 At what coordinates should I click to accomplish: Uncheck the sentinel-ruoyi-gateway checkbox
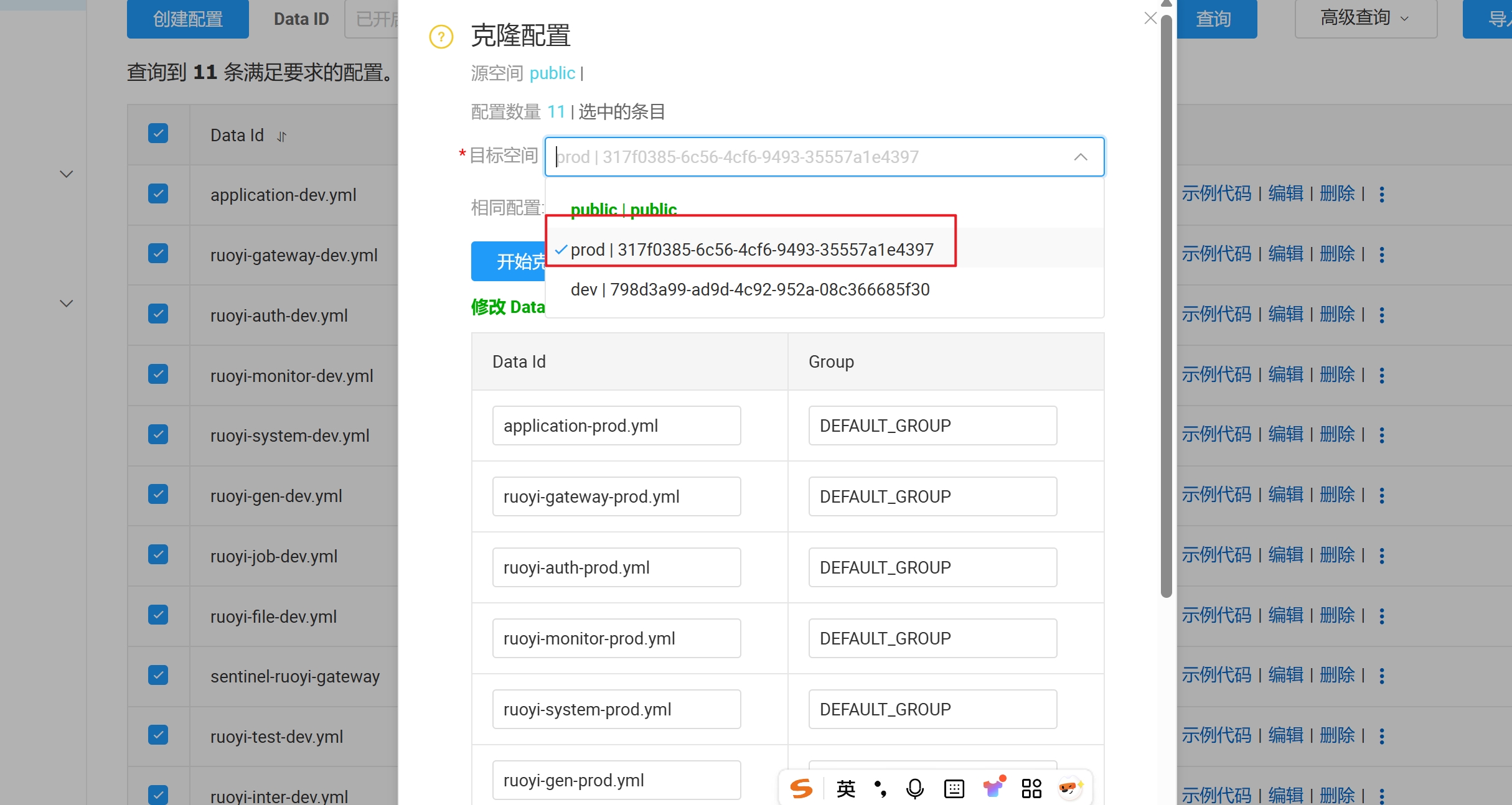tap(158, 675)
